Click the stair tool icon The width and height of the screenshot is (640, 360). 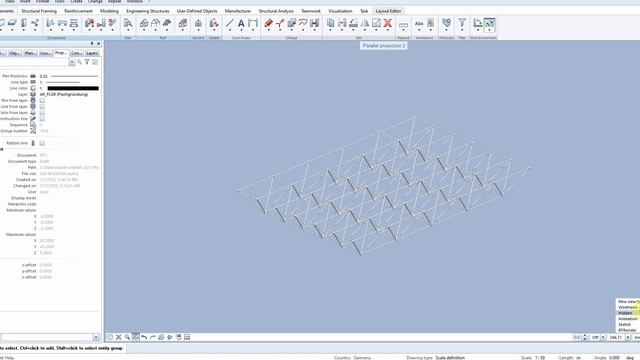pyautogui.click(x=128, y=23)
